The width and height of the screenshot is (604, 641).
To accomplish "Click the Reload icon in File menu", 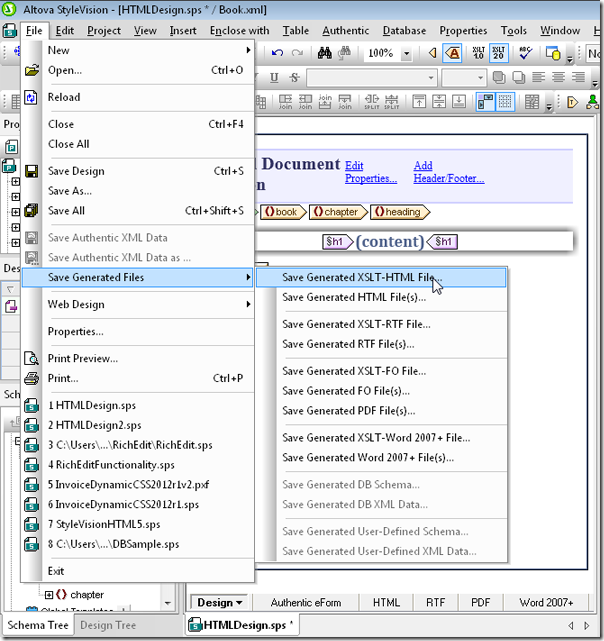I will (31, 97).
